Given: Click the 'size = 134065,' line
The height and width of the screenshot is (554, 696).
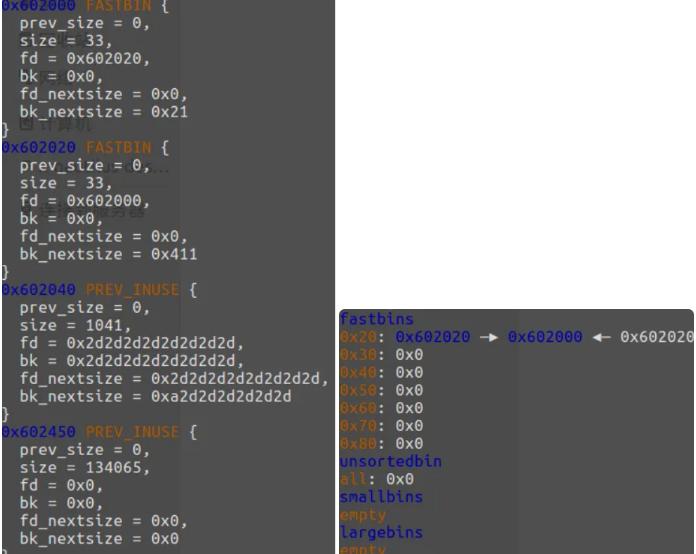Looking at the screenshot, I should click(x=85, y=467).
